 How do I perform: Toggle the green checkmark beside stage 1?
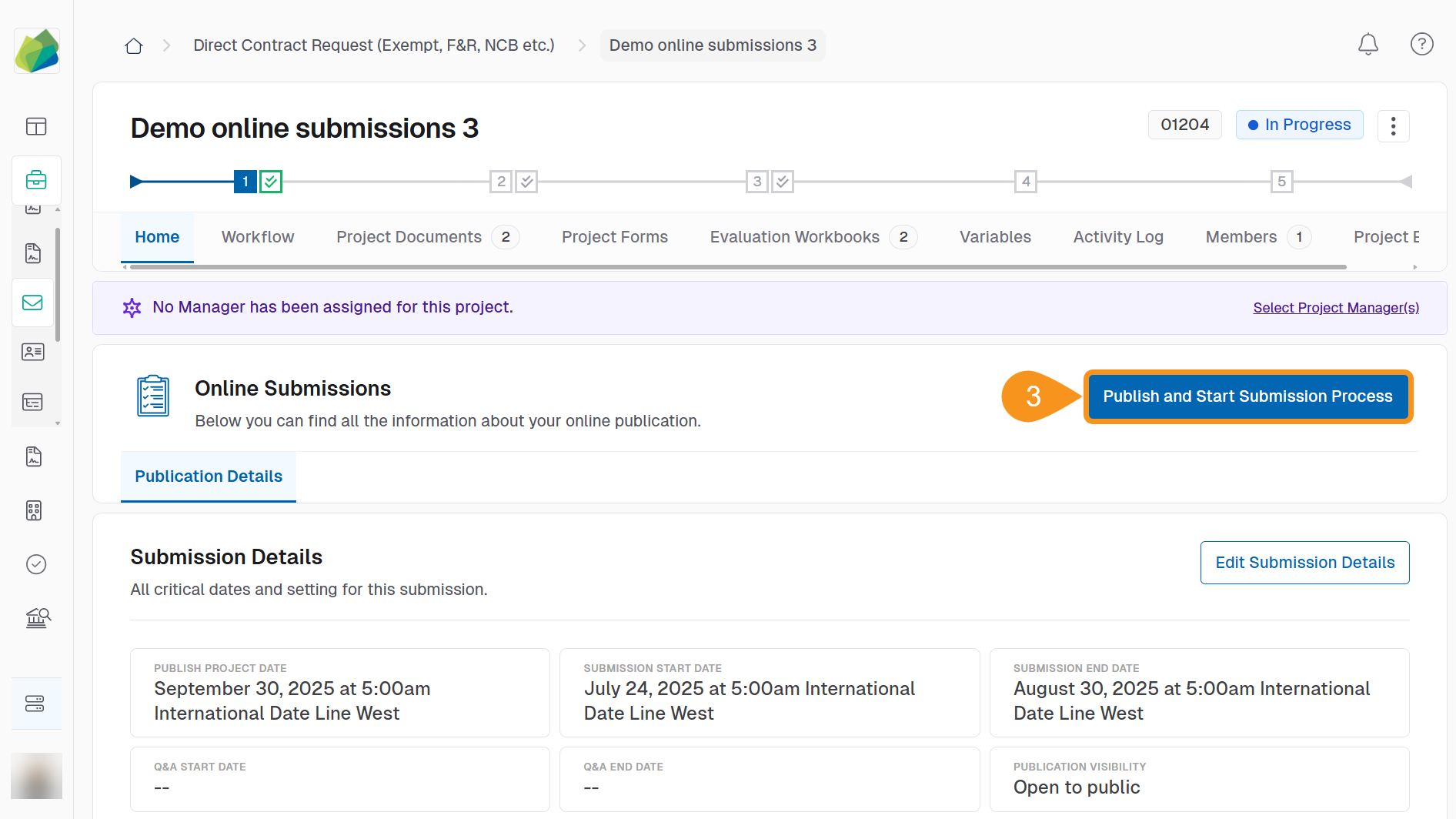tap(270, 181)
